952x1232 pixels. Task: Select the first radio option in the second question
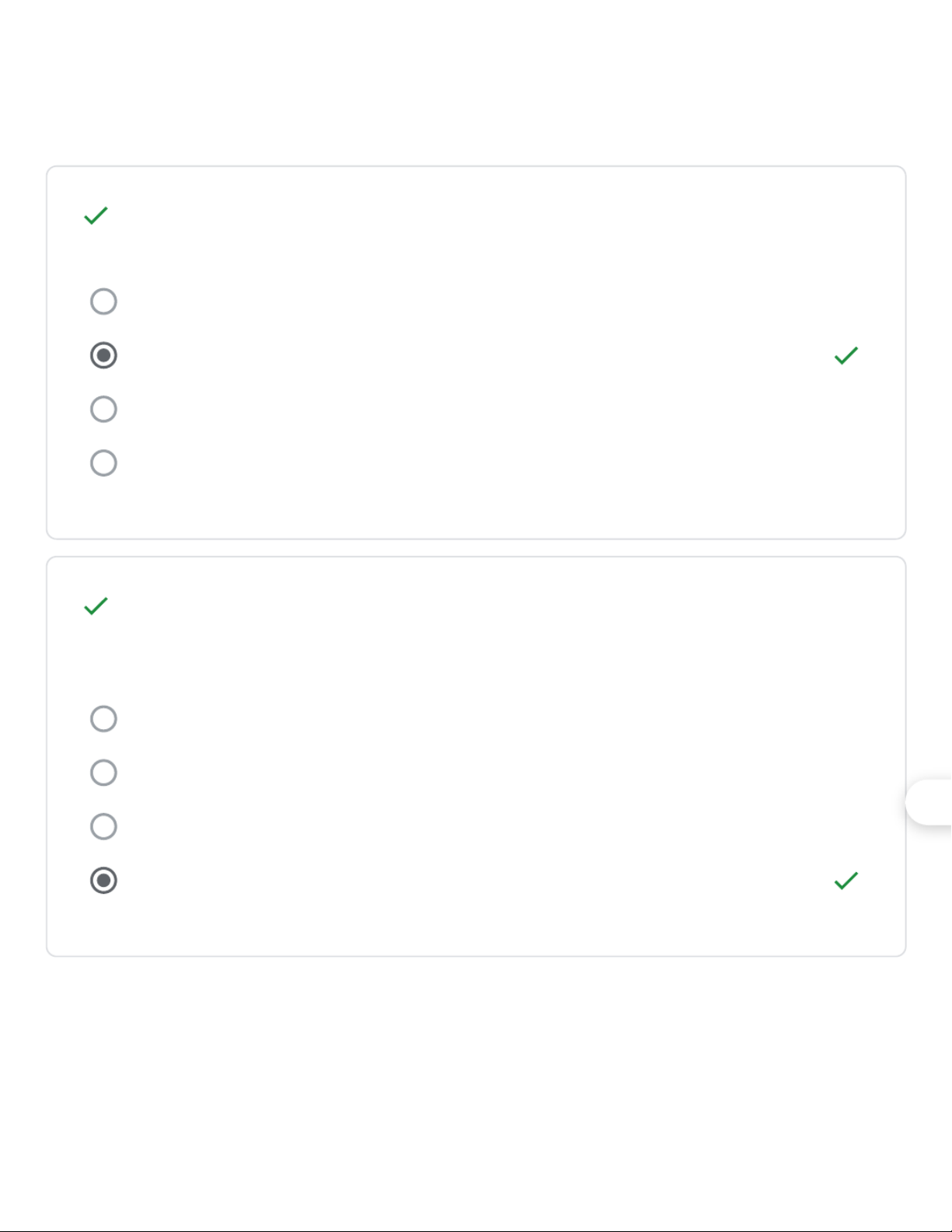103,719
